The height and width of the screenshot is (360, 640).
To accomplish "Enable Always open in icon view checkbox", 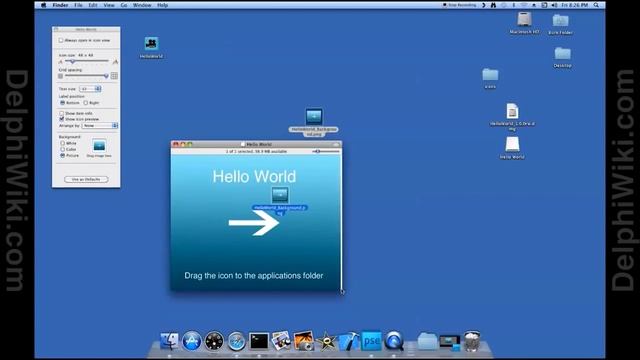I will tap(61, 40).
